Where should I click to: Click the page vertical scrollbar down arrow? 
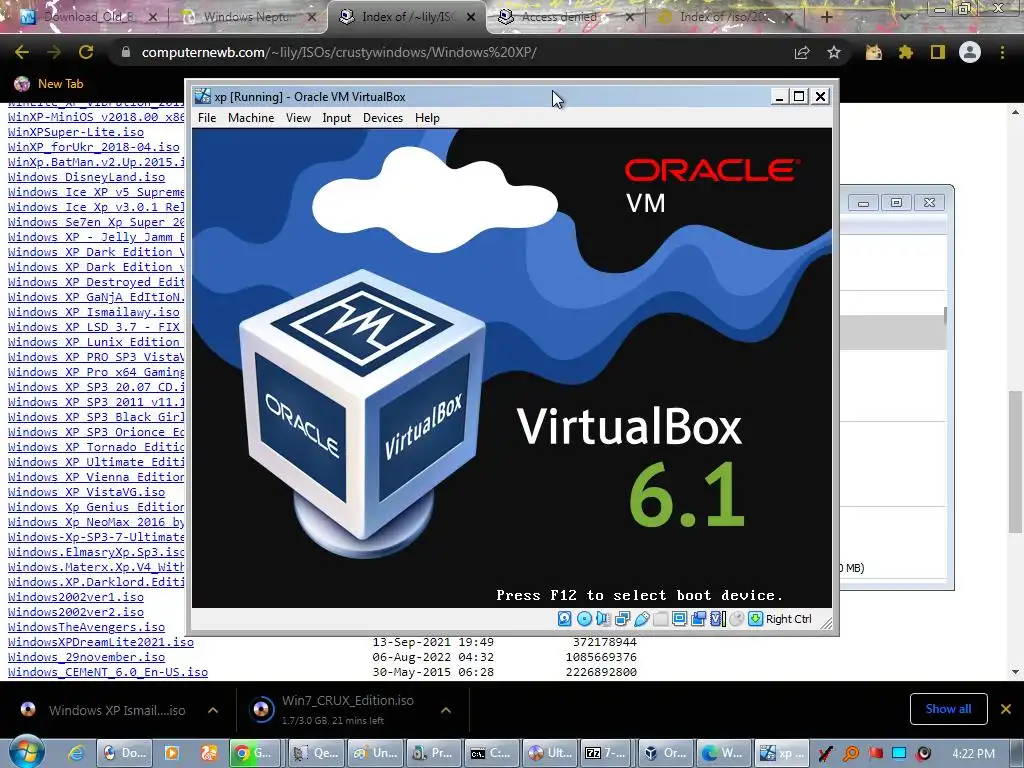[x=1015, y=672]
